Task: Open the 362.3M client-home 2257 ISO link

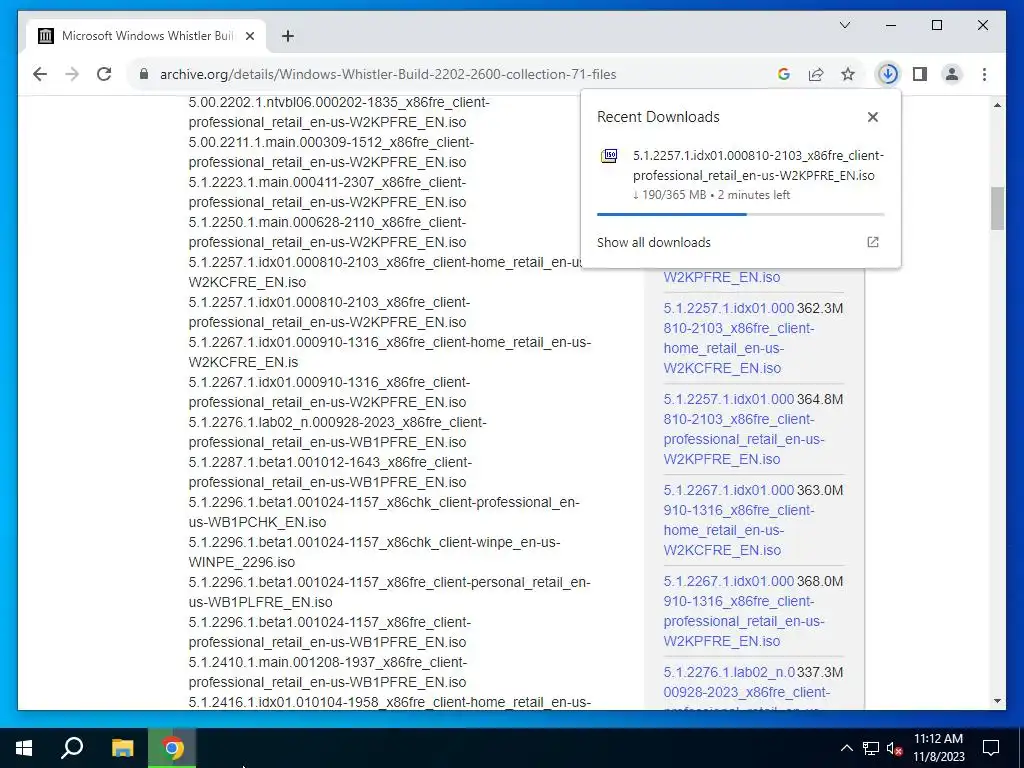Action: tap(739, 338)
